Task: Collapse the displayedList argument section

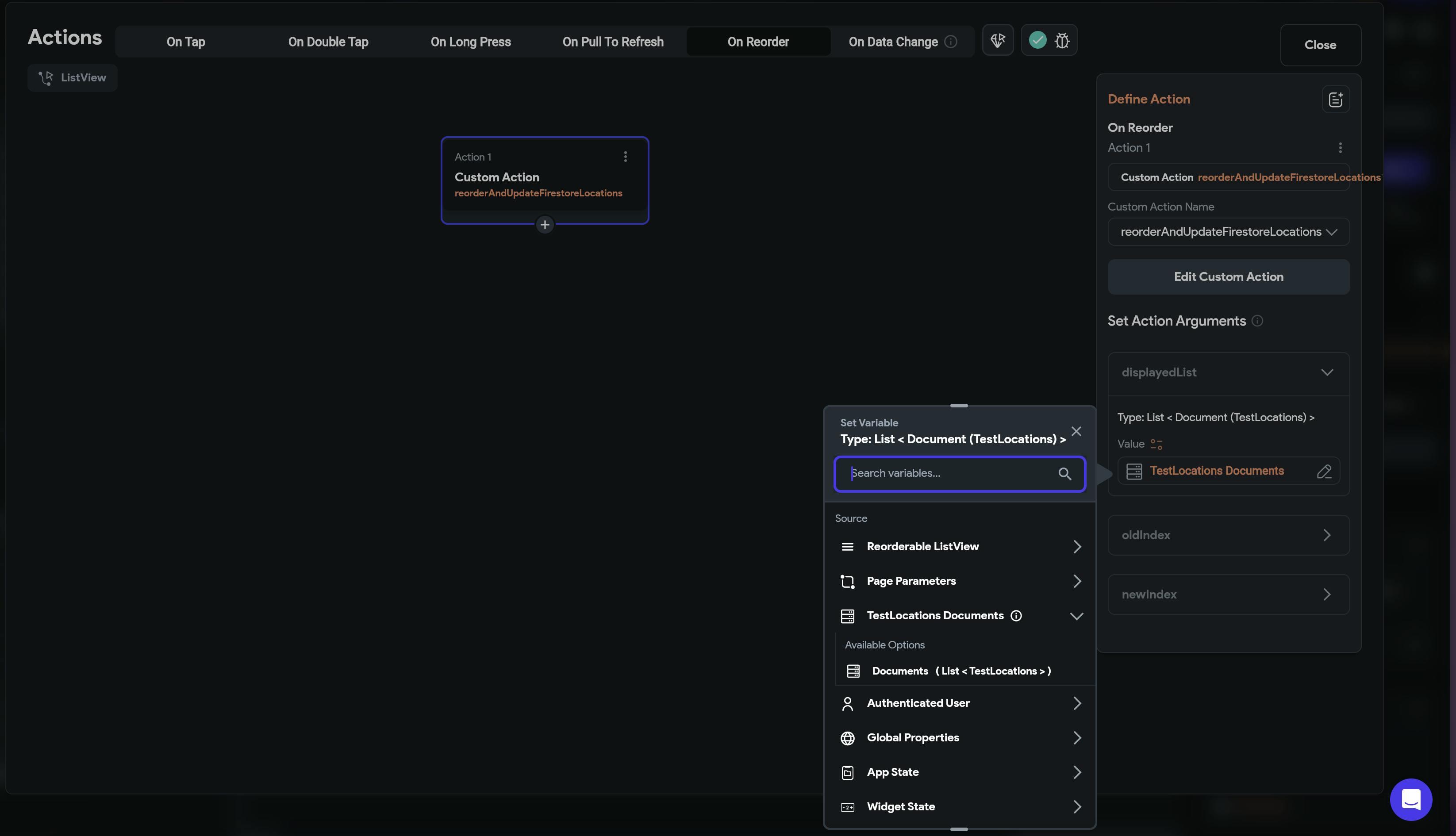Action: [x=1326, y=372]
